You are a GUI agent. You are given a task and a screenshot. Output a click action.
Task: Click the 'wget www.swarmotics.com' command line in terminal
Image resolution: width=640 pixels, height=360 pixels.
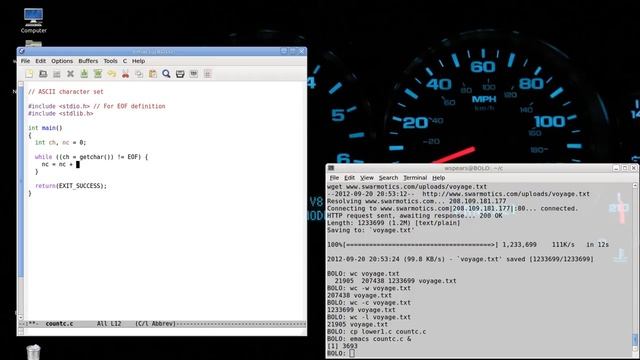coord(407,187)
